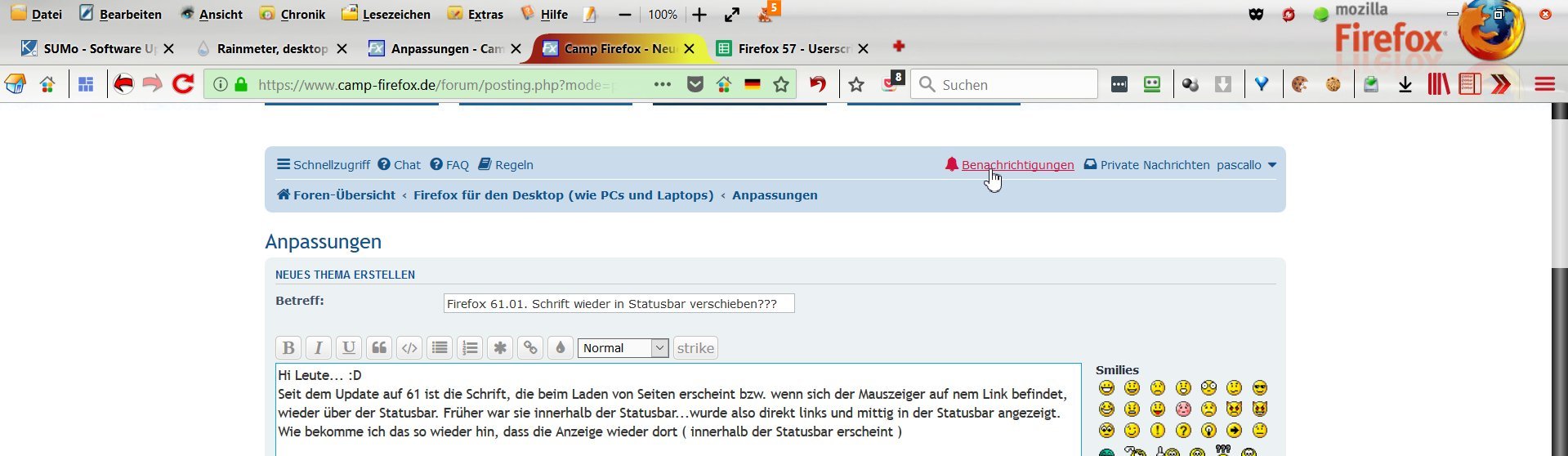Show site information with the info icon

[x=221, y=84]
